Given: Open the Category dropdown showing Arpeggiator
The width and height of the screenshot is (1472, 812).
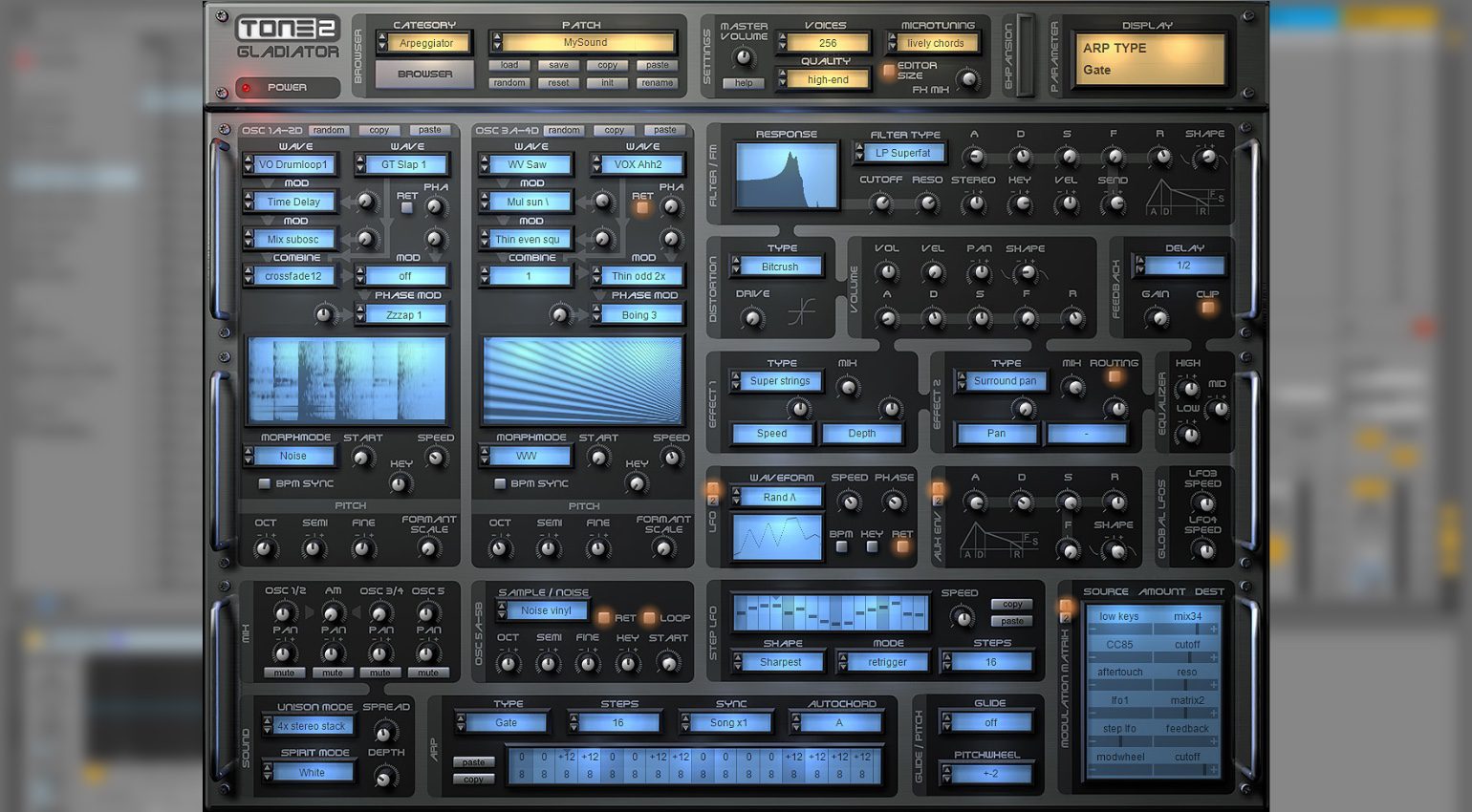Looking at the screenshot, I should (x=425, y=43).
